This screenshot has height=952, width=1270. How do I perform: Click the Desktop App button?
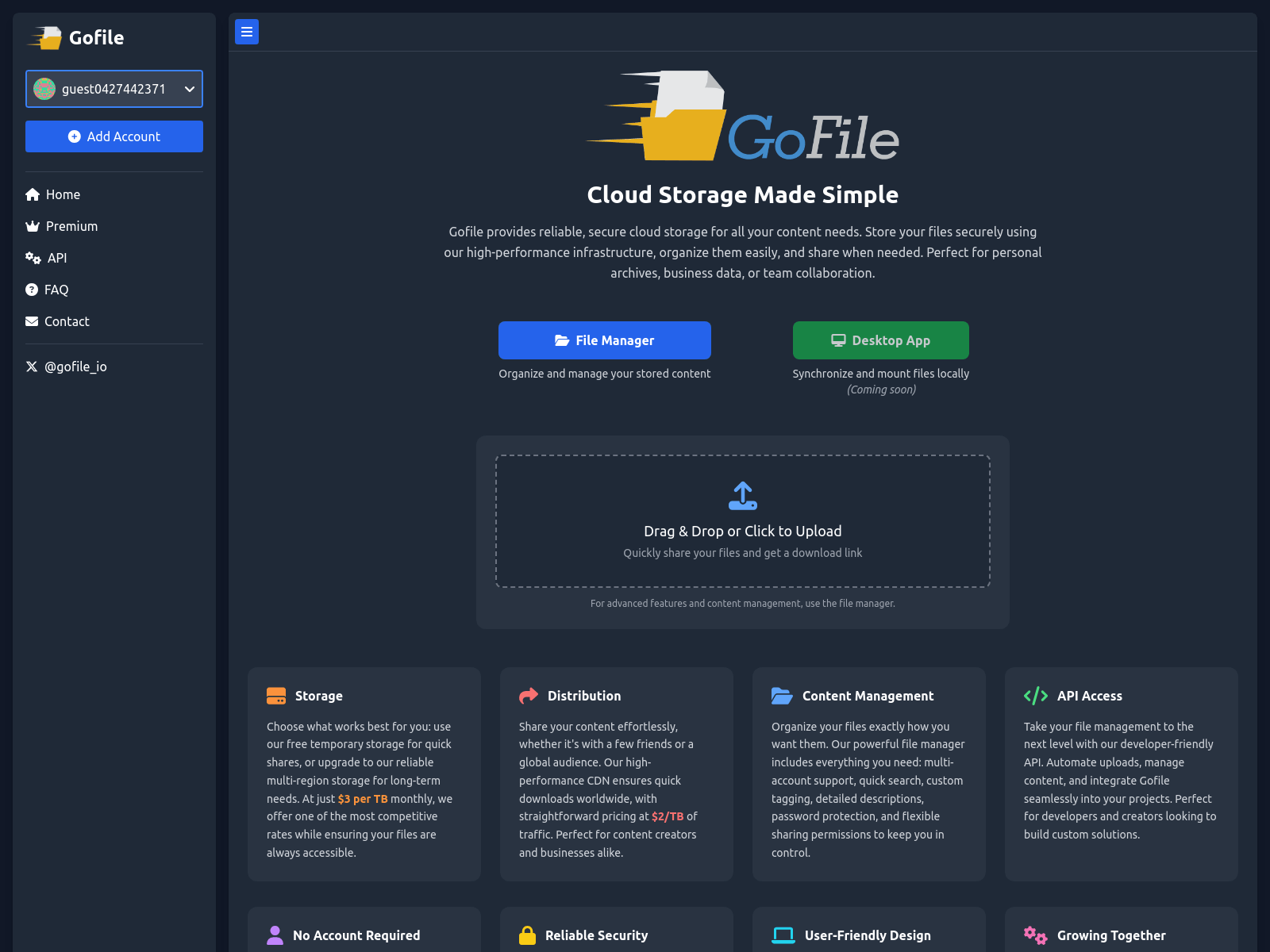pyautogui.click(x=881, y=340)
